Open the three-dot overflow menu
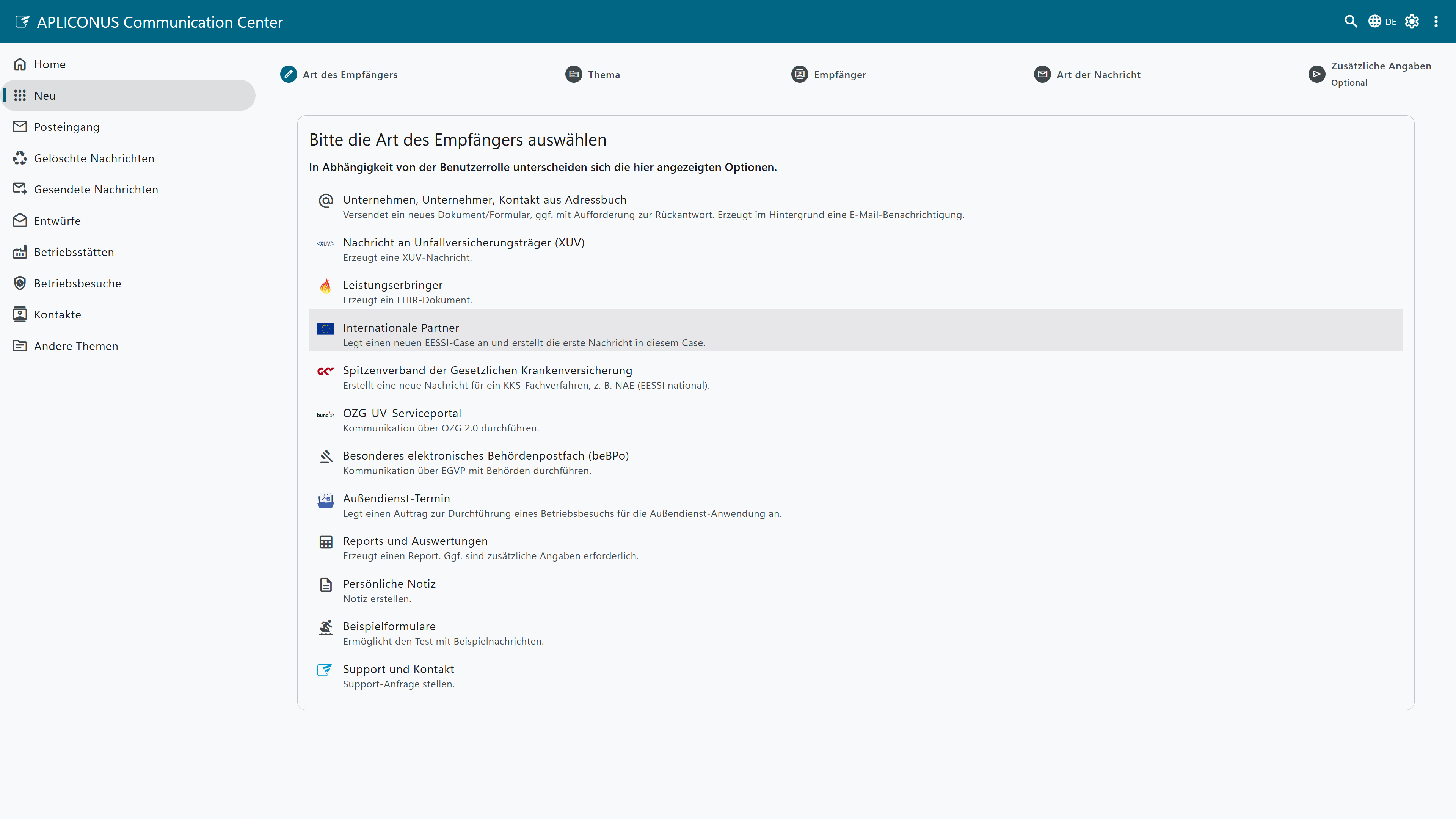The image size is (1456, 819). point(1436,22)
